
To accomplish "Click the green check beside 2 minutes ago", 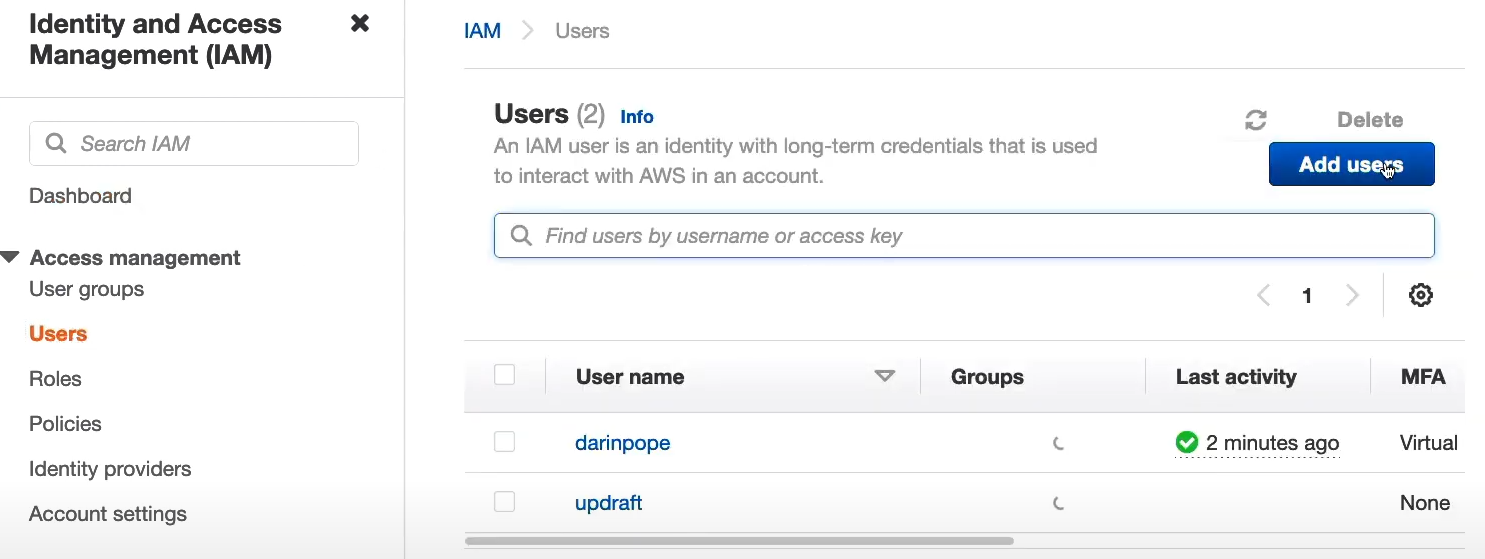I will pos(1187,442).
